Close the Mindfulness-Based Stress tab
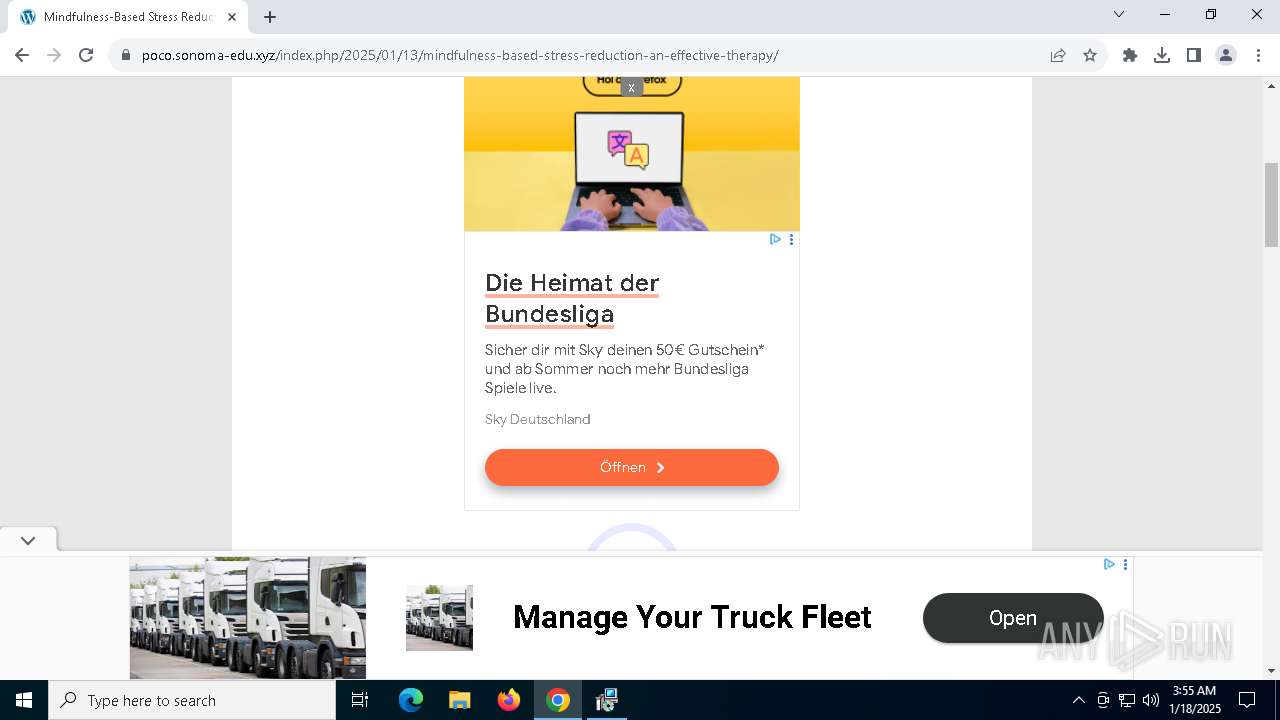 coord(233,17)
